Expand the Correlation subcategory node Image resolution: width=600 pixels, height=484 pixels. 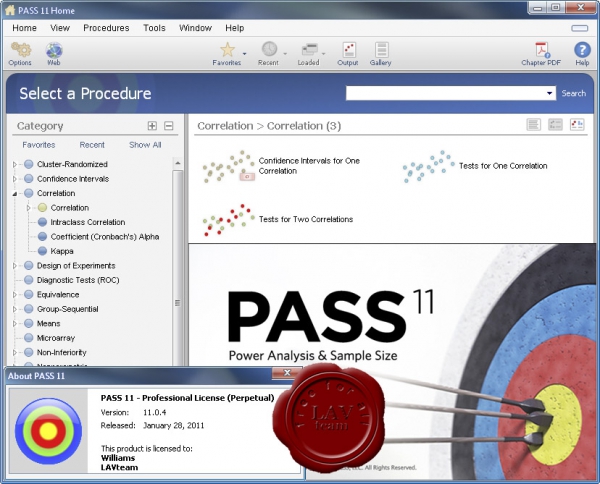pos(29,208)
